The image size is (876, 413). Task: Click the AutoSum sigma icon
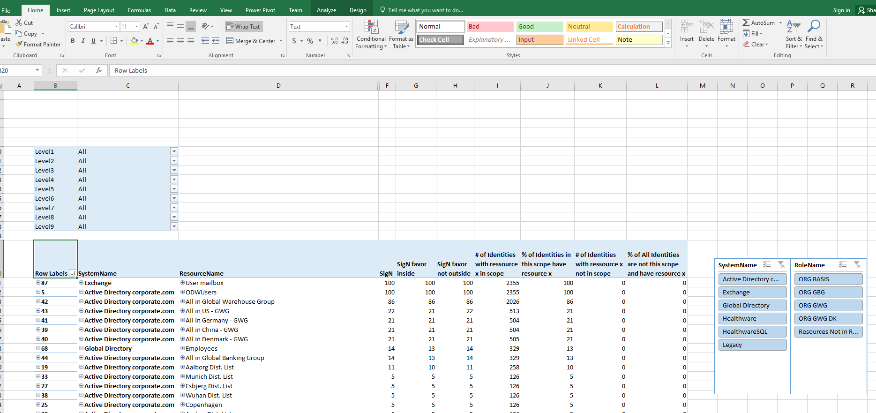[x=746, y=23]
